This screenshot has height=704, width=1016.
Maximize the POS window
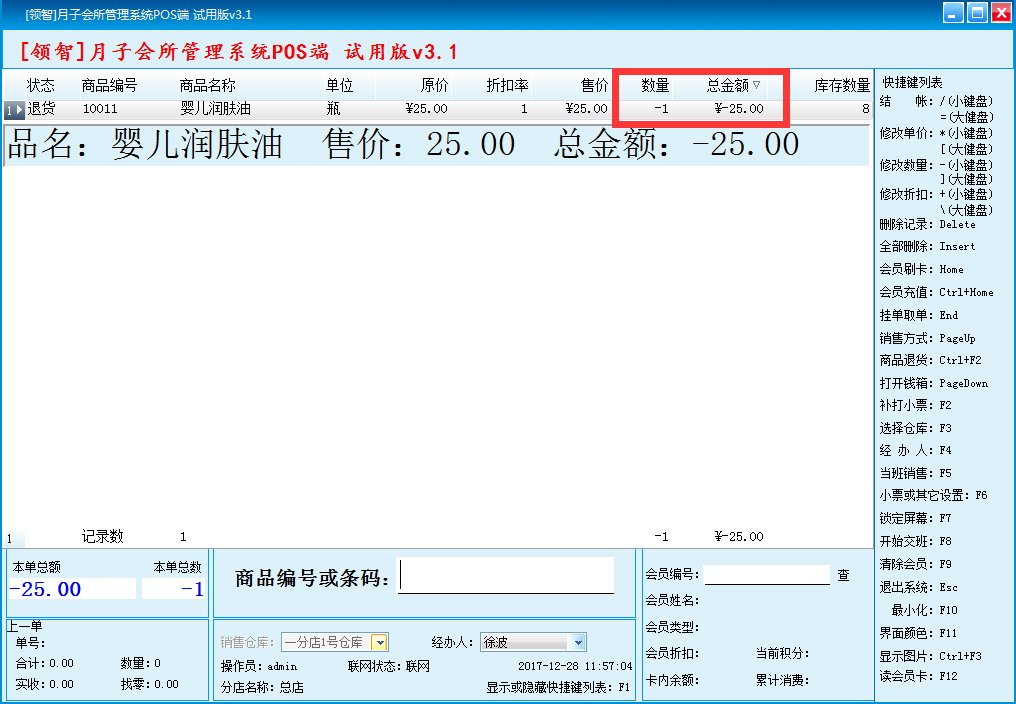(975, 13)
